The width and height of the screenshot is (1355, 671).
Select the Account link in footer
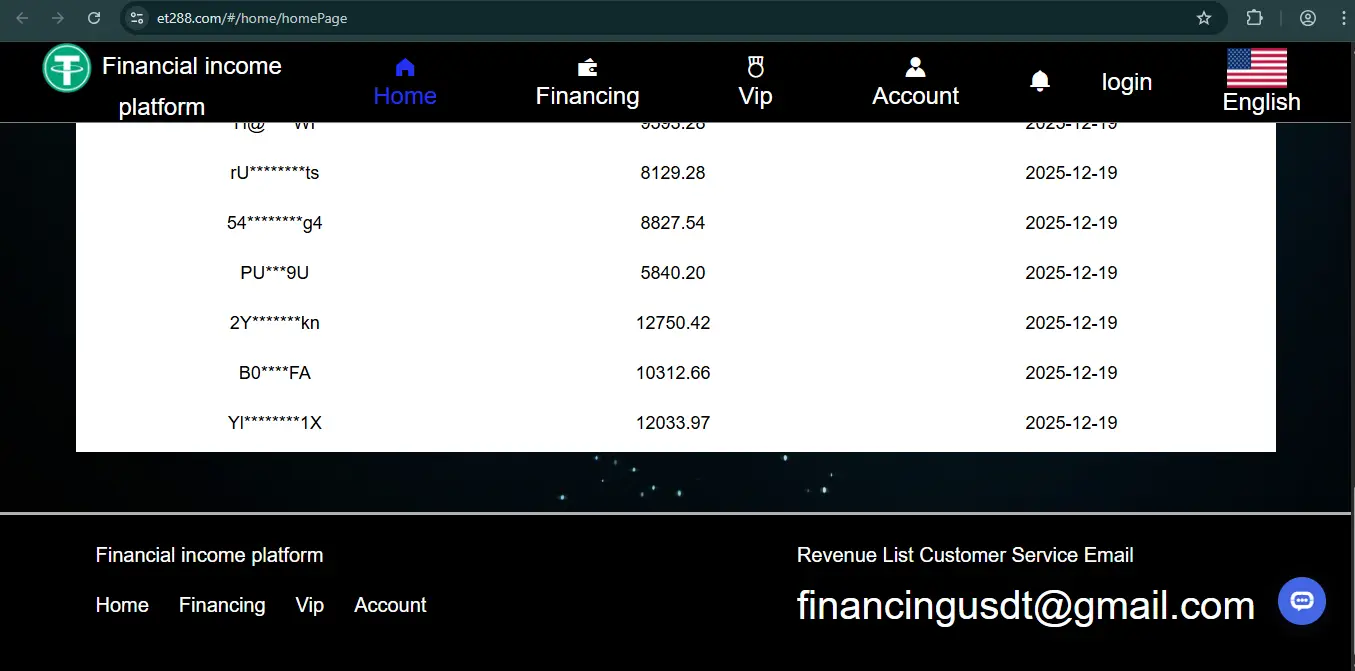tap(390, 605)
